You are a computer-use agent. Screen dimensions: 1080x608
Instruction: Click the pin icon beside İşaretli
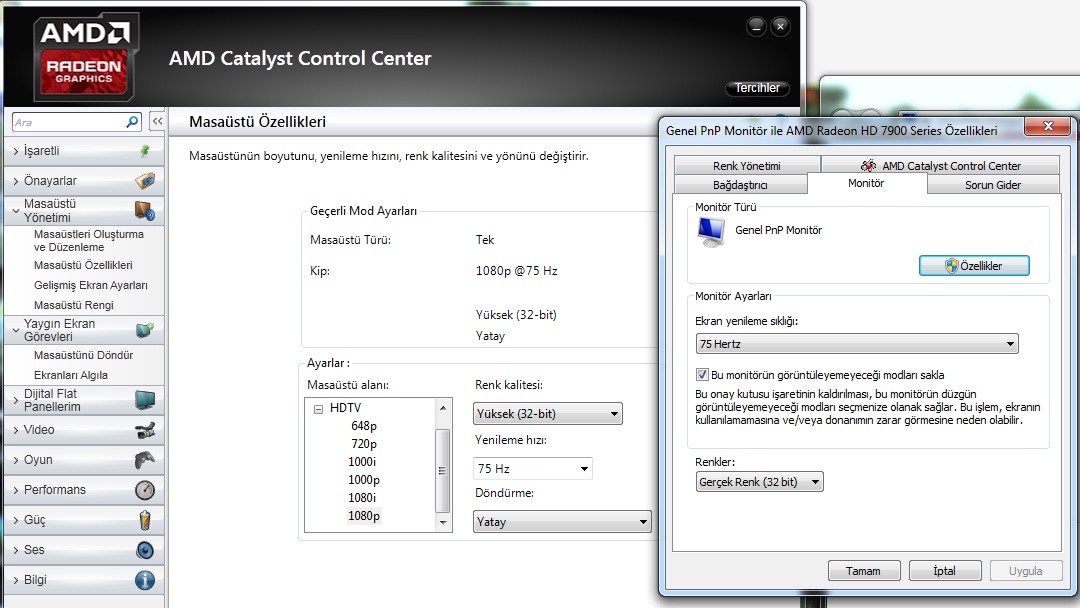145,150
